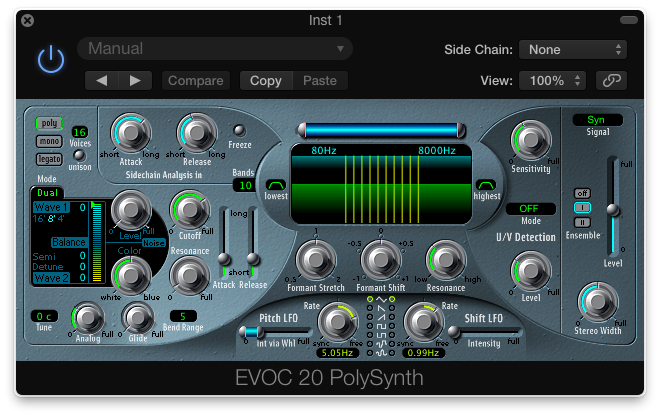Click the Sidechain Attack knob

131,133
